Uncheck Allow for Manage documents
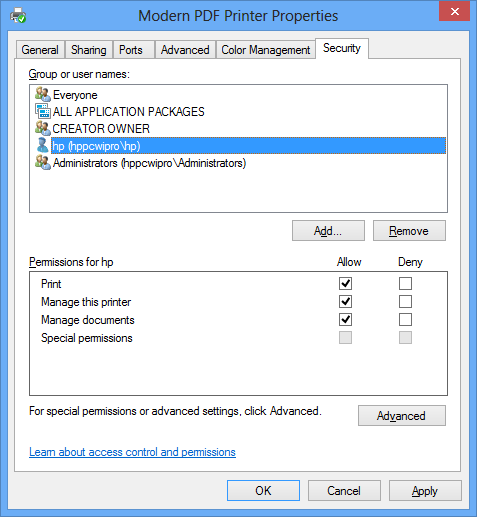Viewport: 477px width, 517px height. click(345, 320)
